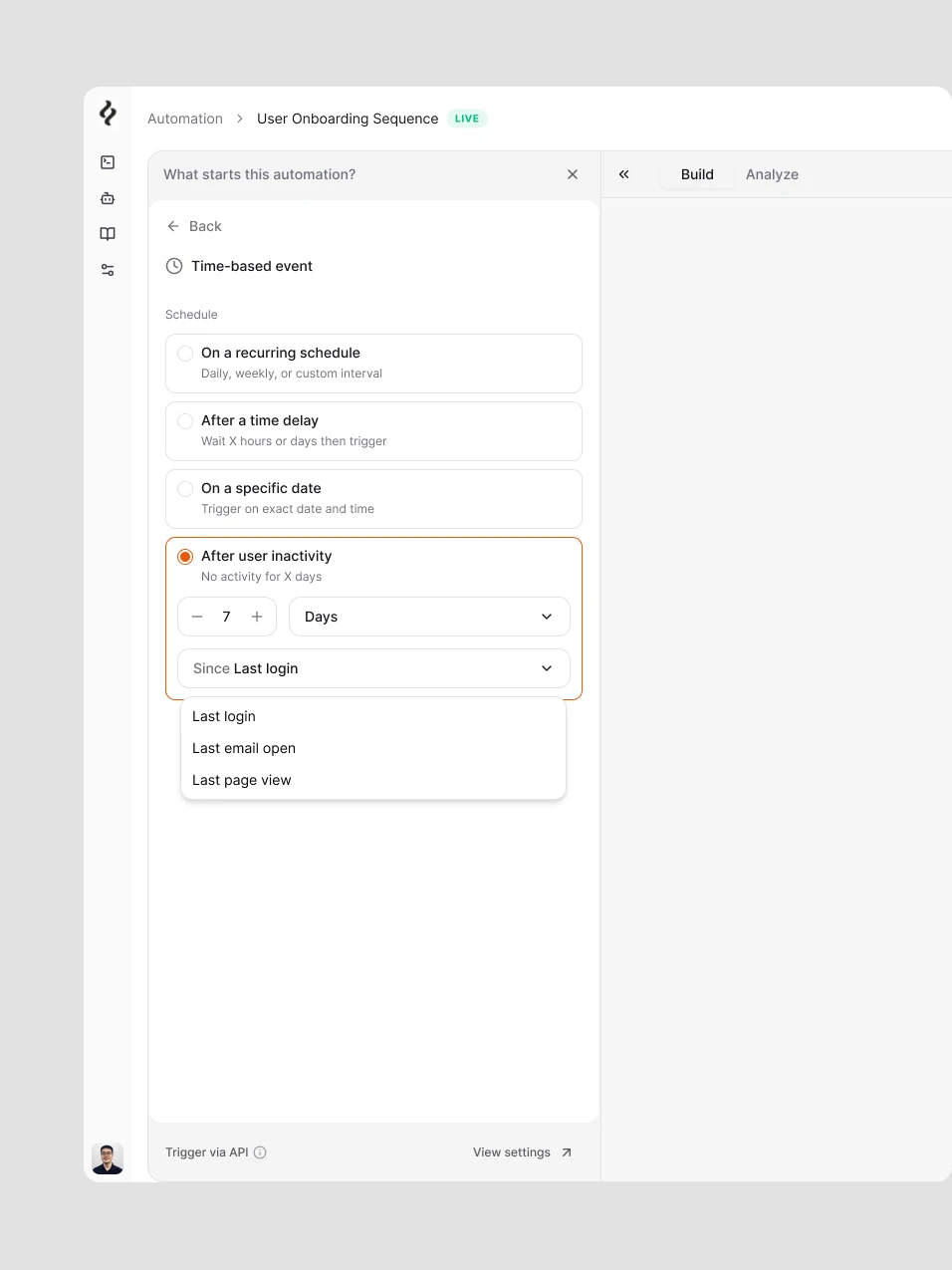
Task: Decrease the inactivity days with minus
Action: click(197, 617)
